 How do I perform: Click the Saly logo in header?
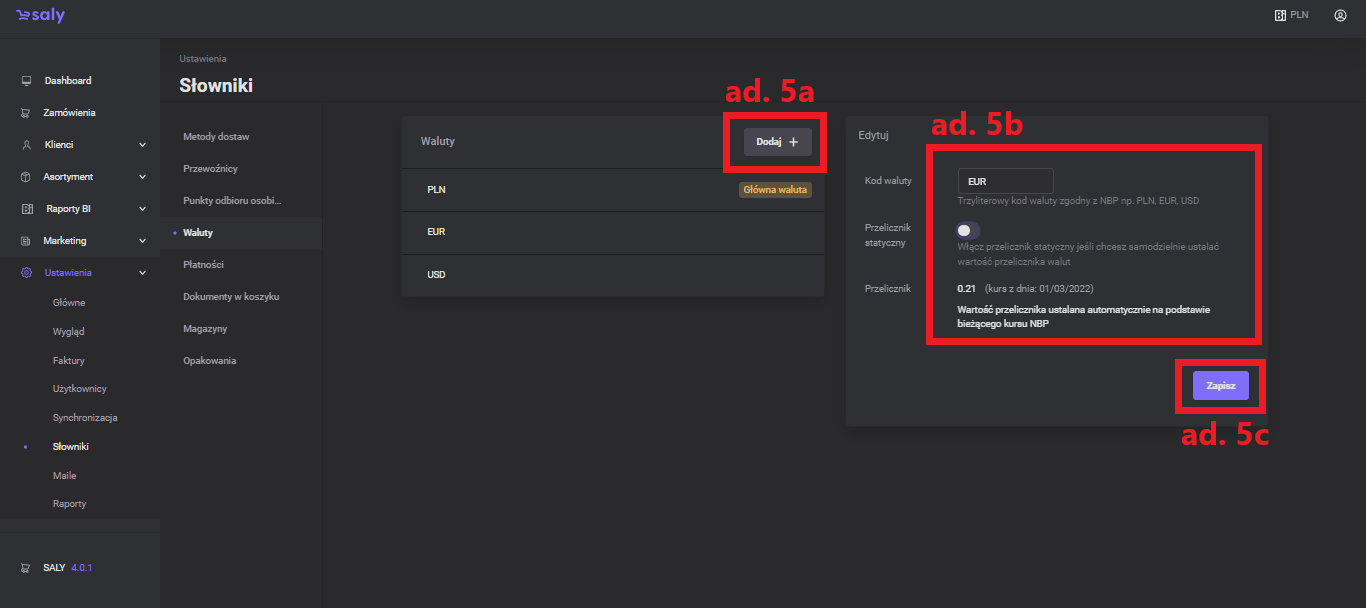(40, 16)
